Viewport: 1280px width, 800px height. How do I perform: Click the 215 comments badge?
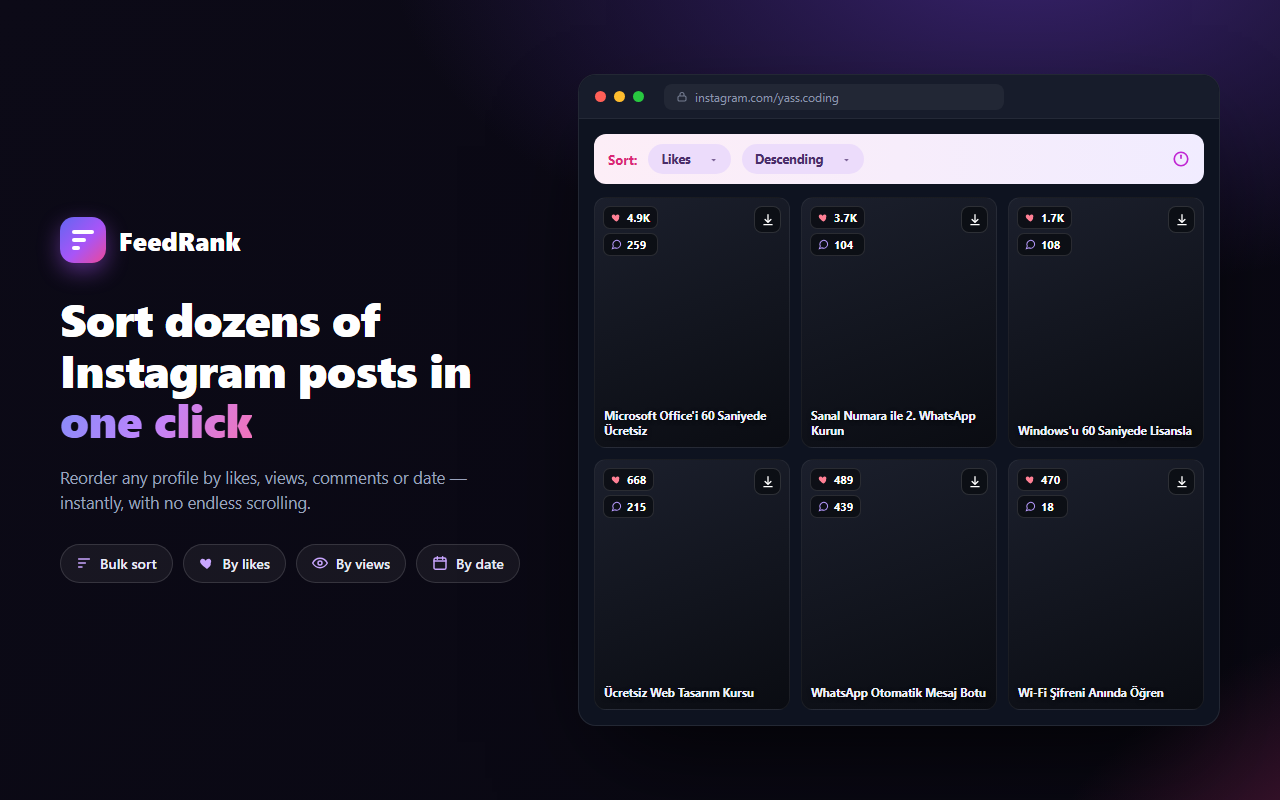tap(630, 507)
